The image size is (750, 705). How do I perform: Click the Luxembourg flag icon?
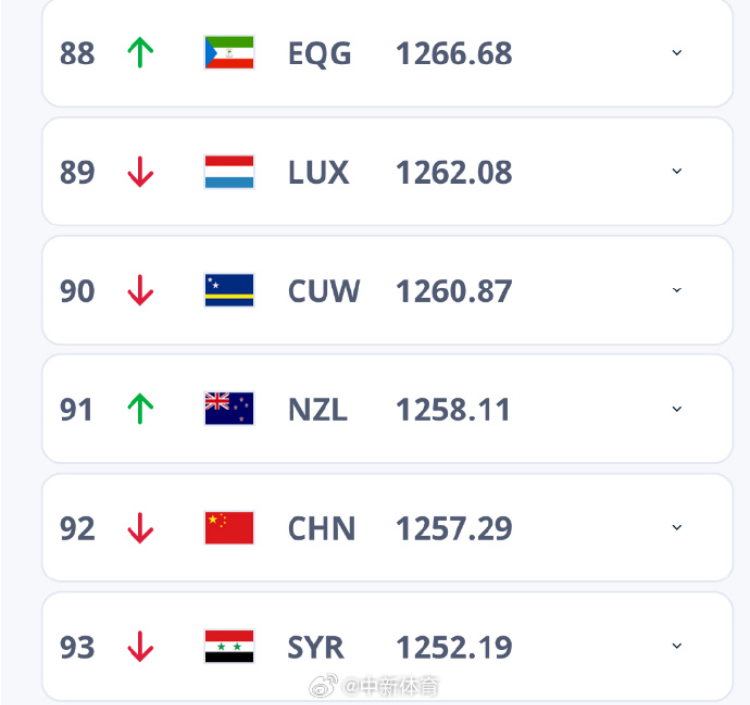[229, 172]
